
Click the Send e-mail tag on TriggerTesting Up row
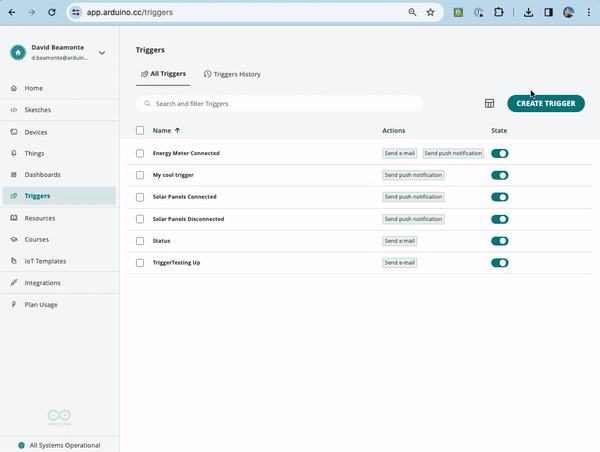399,263
